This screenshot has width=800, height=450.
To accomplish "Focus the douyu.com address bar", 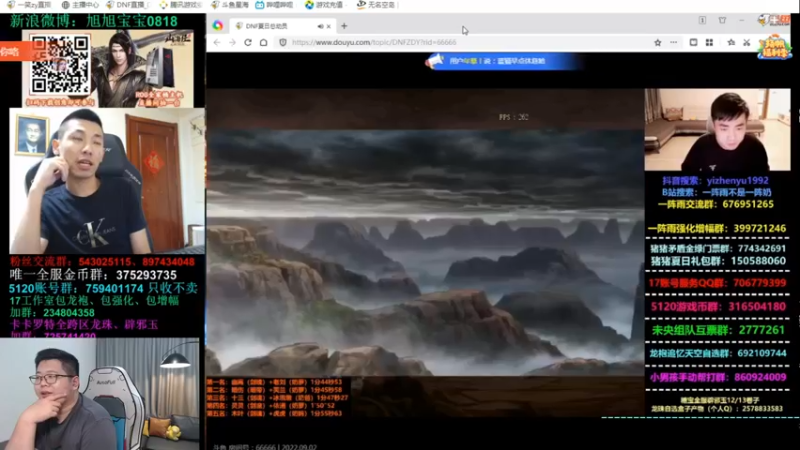I will click(374, 42).
